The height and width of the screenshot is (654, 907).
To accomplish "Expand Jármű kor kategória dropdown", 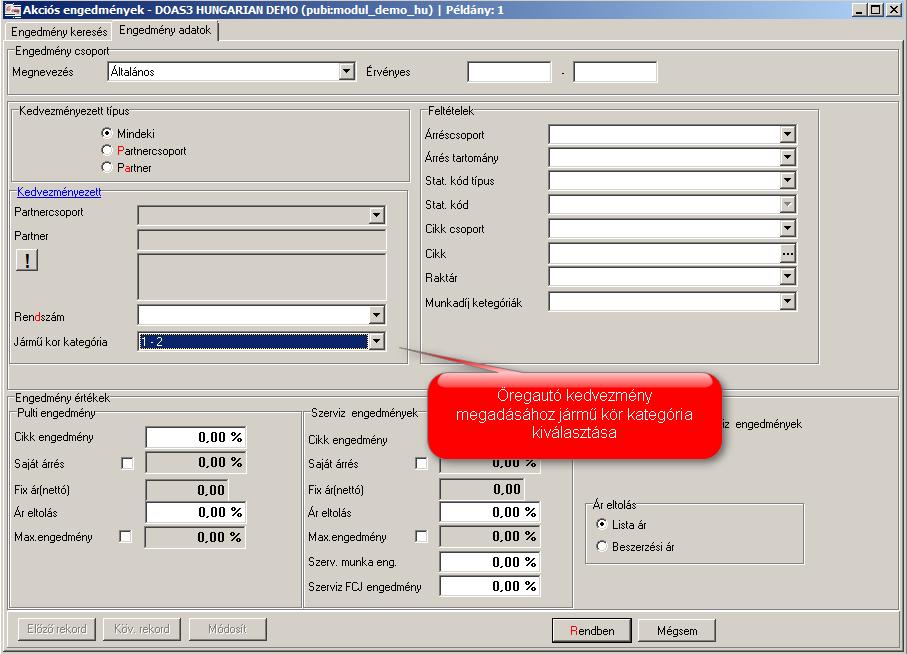I will point(377,341).
